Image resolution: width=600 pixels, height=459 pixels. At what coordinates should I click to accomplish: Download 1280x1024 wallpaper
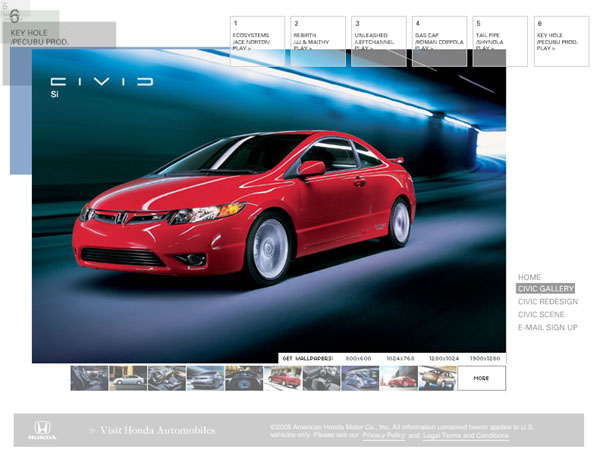[444, 359]
